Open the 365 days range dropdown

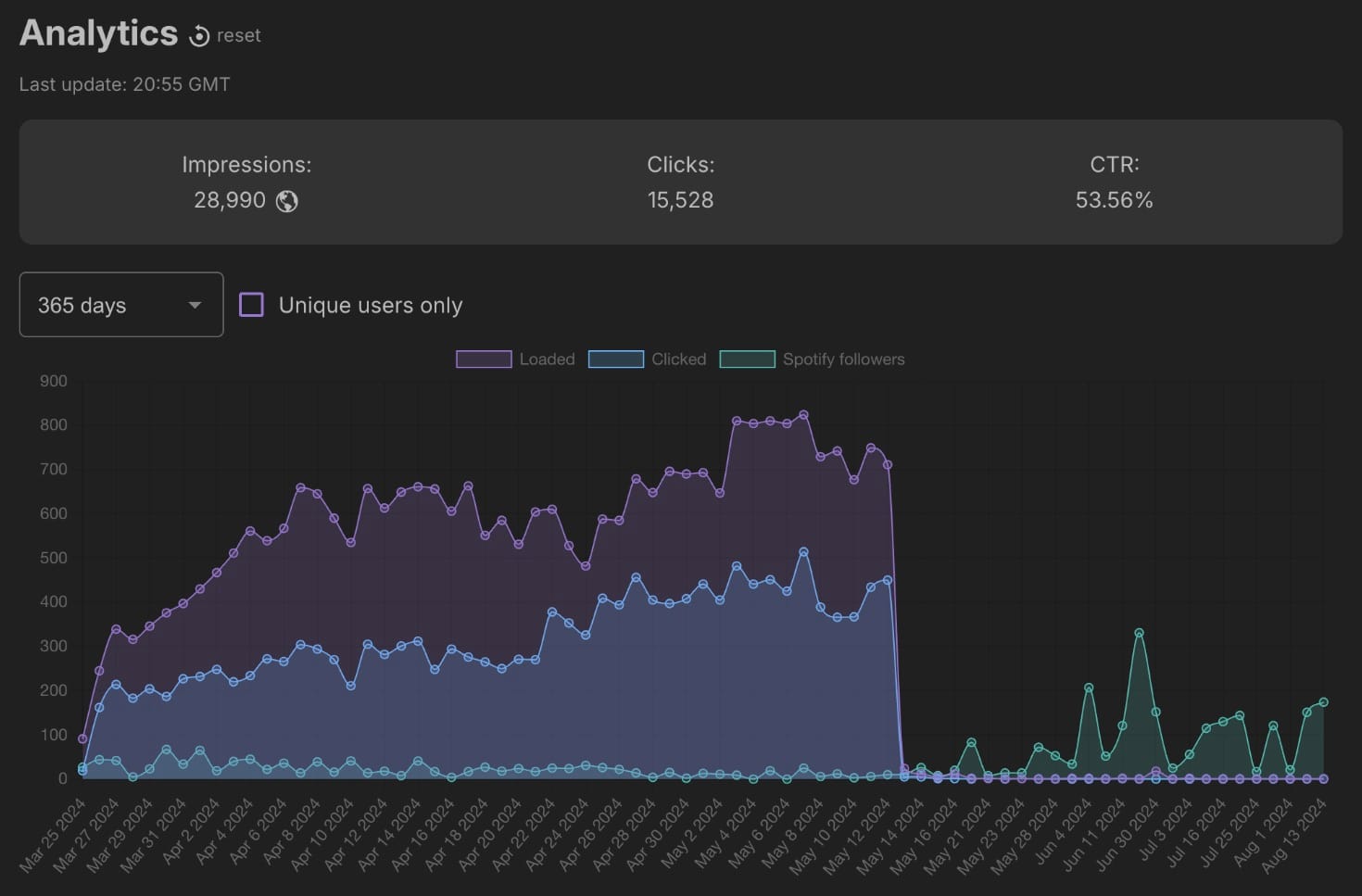120,305
